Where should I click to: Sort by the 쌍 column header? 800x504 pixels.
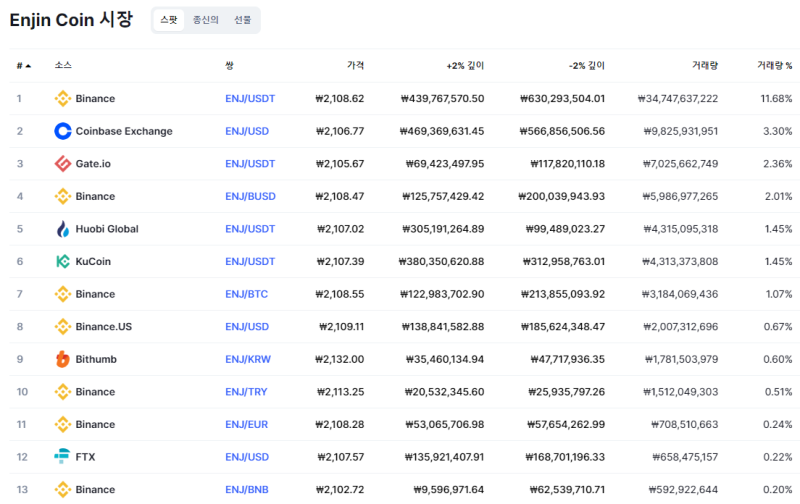[x=230, y=65]
